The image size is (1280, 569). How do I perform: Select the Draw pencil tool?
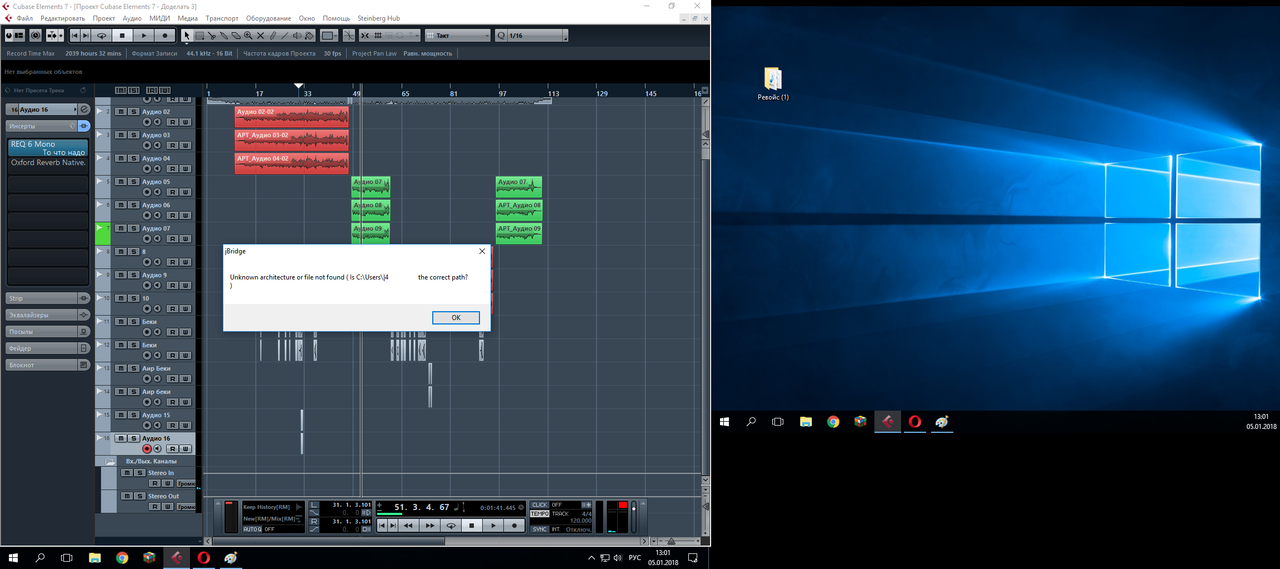pyautogui.click(x=272, y=35)
